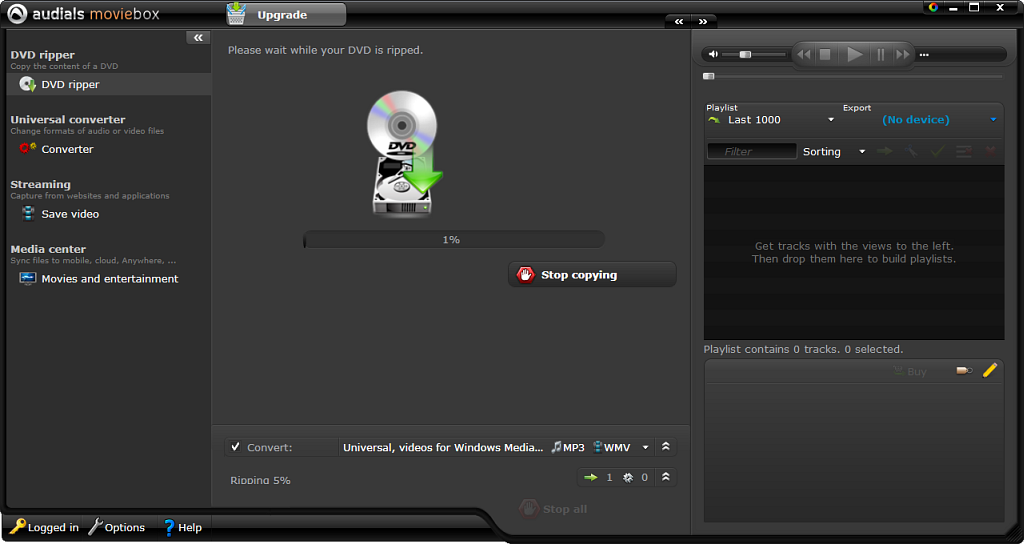Click the rewind playback button

tap(803, 54)
